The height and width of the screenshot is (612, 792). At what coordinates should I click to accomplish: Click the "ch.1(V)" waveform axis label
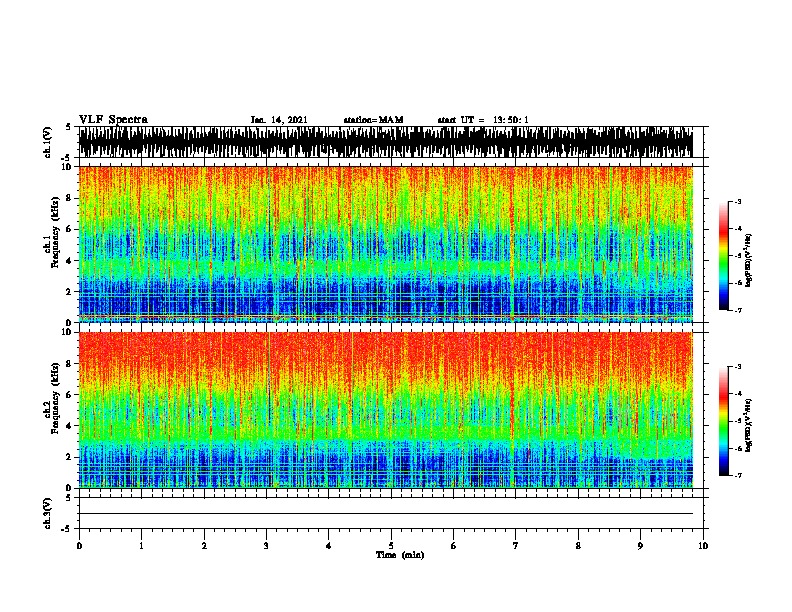tap(48, 142)
